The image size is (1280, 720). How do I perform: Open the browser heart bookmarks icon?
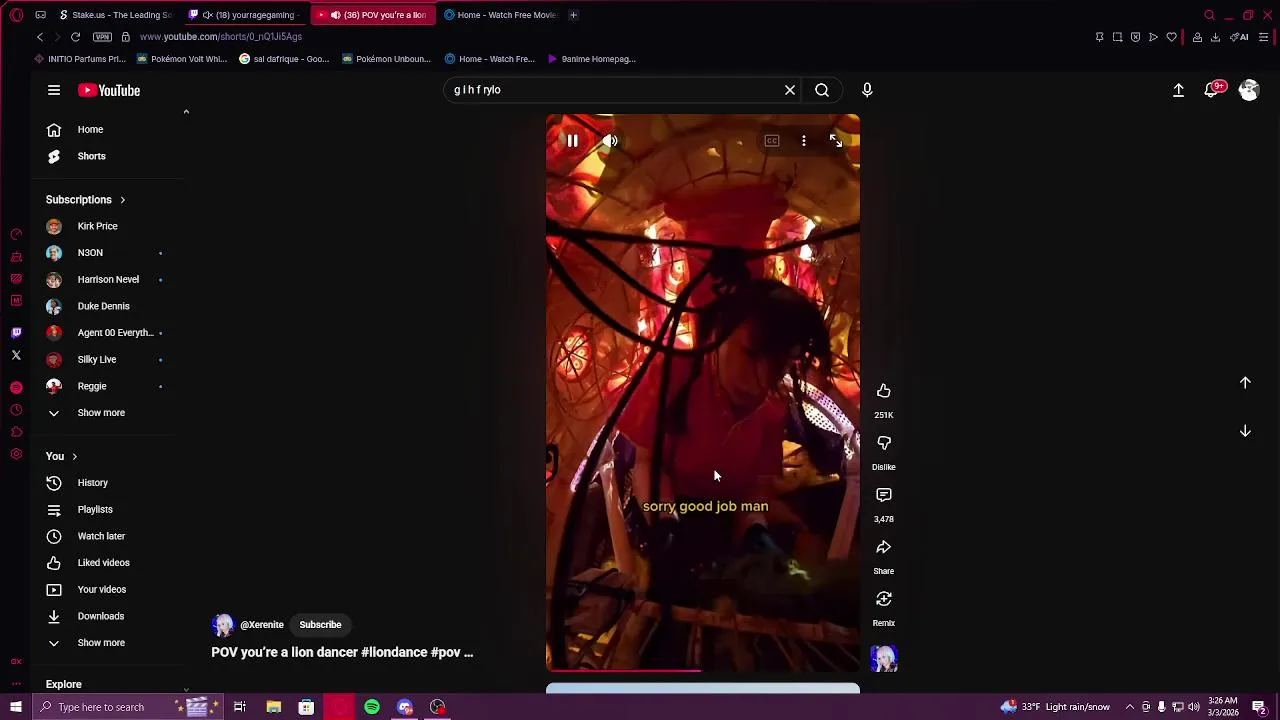click(x=1171, y=37)
